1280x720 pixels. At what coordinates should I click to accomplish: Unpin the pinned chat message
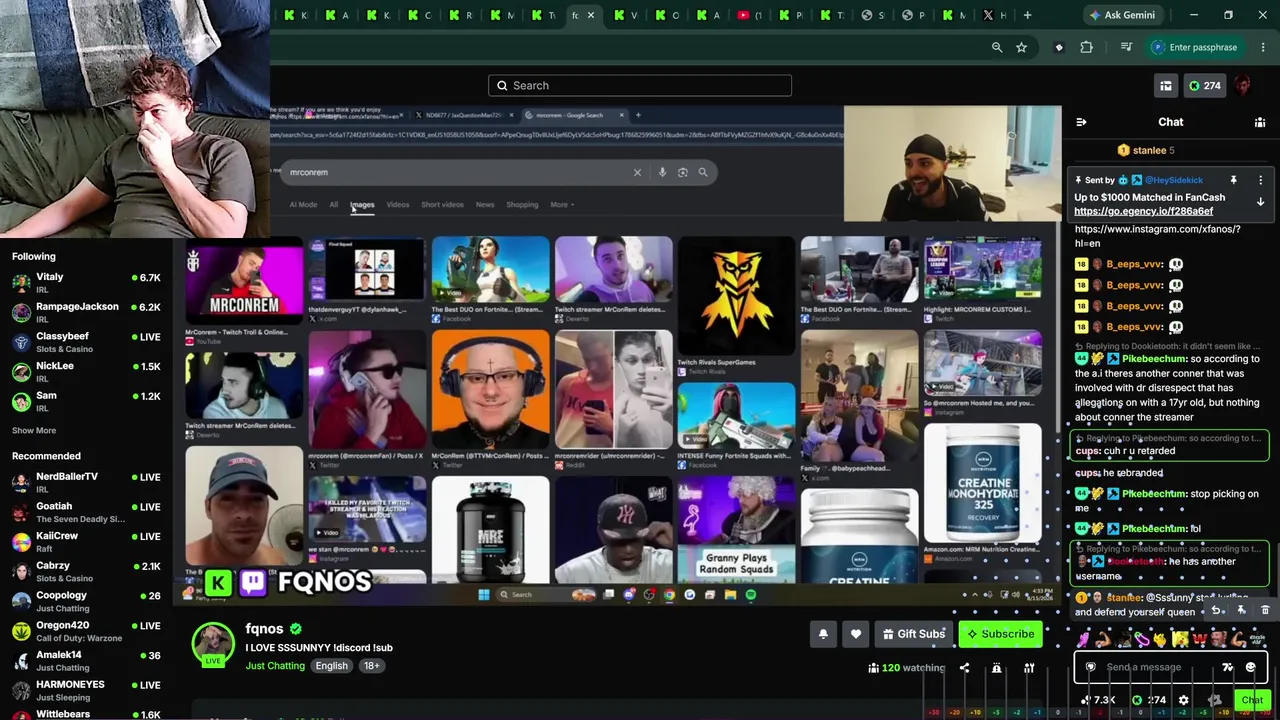[1234, 180]
